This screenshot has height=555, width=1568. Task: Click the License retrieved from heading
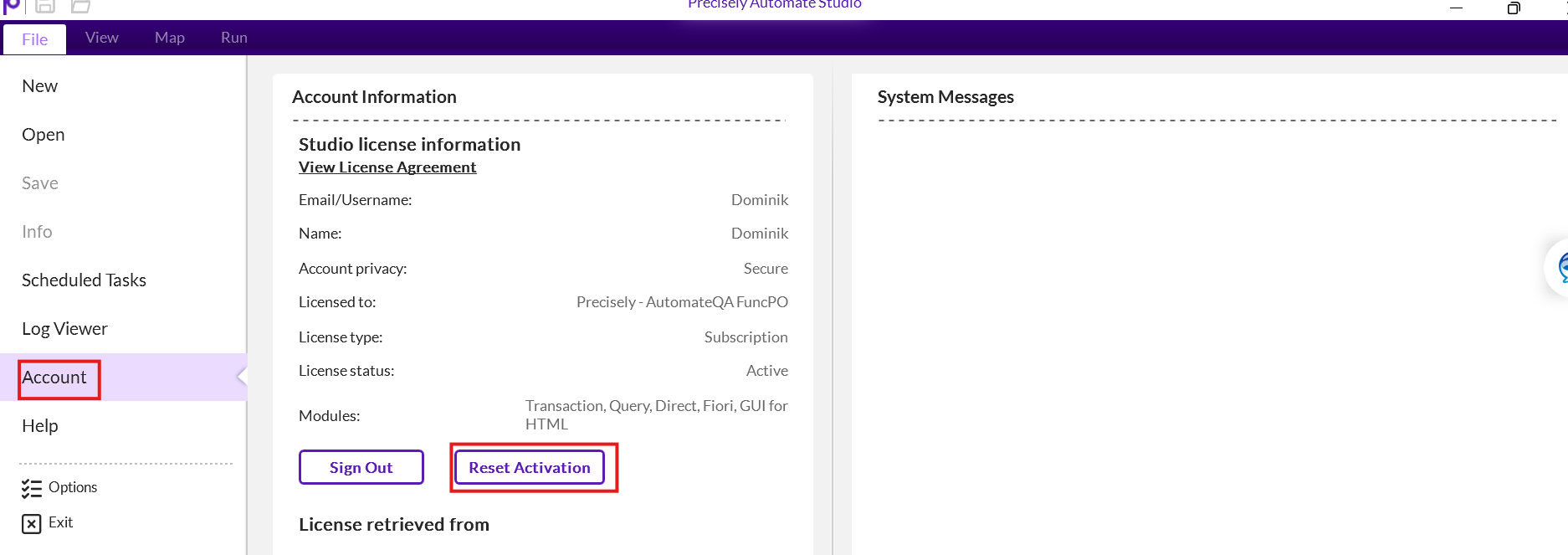[x=394, y=525]
